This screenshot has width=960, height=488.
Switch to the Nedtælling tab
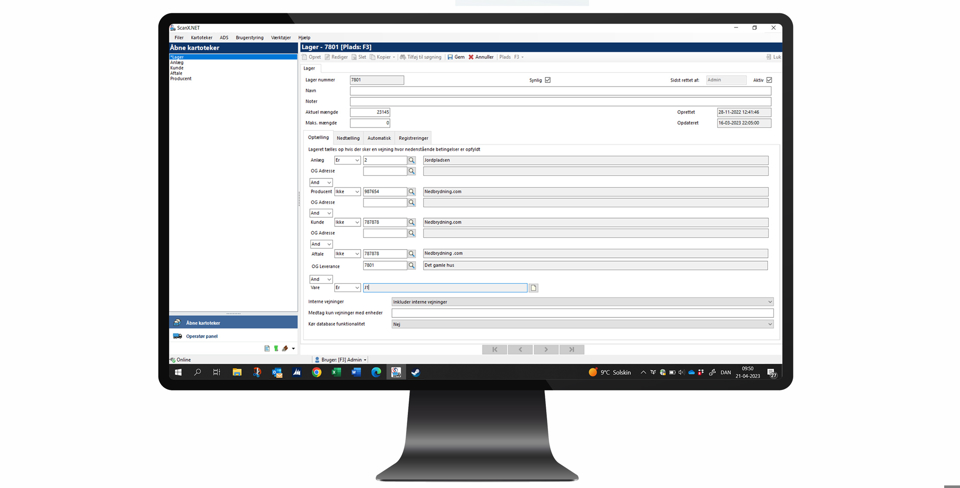coord(348,138)
